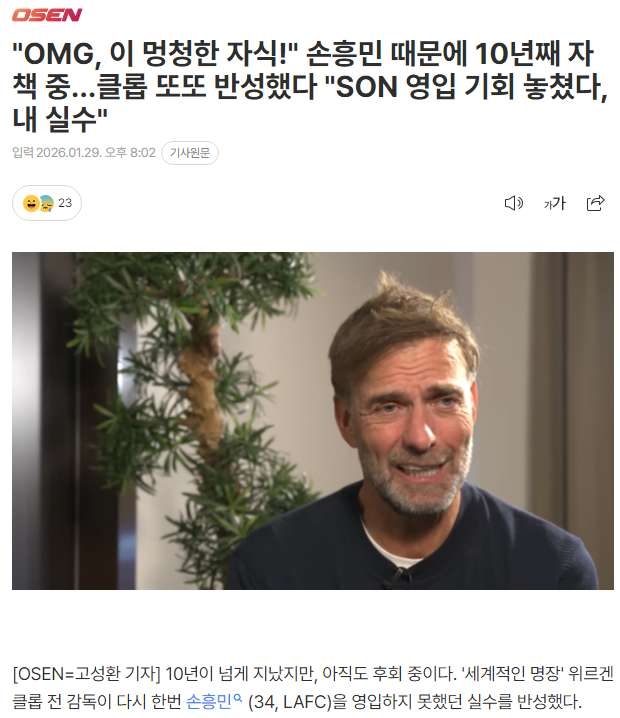The image size is (620, 718).
Task: Click the laughing emoji reaction
Action: 31,203
